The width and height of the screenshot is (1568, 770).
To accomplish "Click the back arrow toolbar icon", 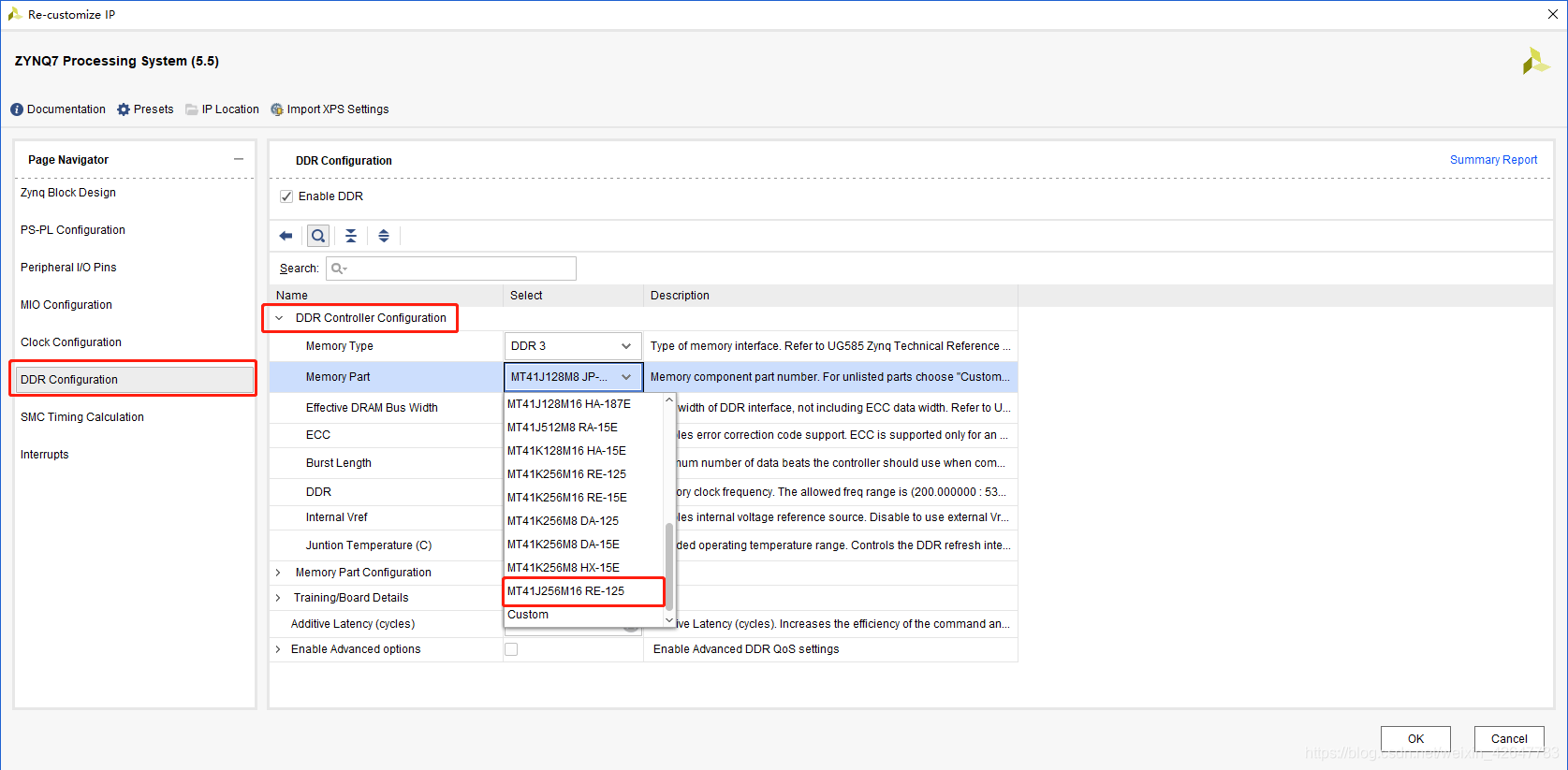I will [286, 236].
